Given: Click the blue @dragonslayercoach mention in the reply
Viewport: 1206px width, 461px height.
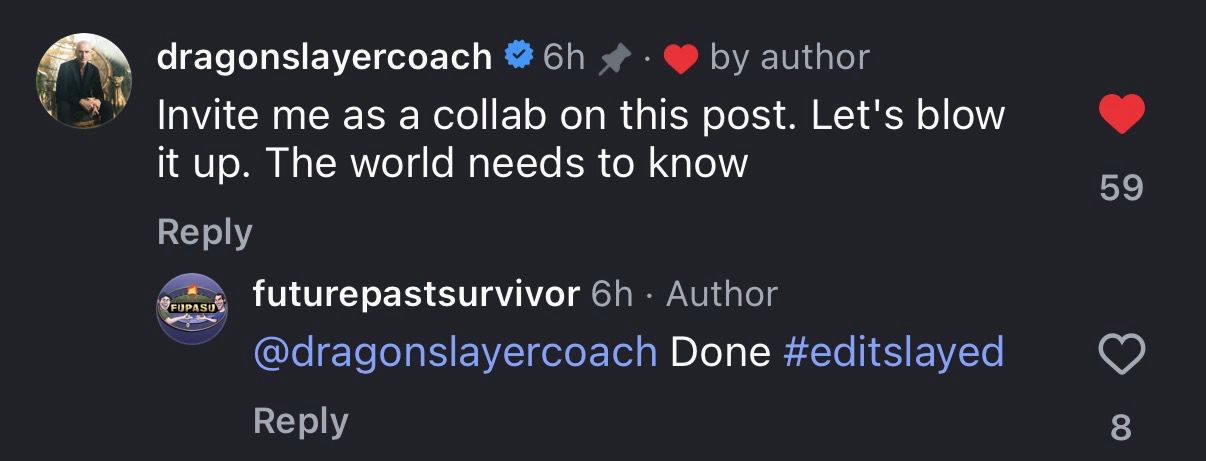Looking at the screenshot, I should coord(456,352).
